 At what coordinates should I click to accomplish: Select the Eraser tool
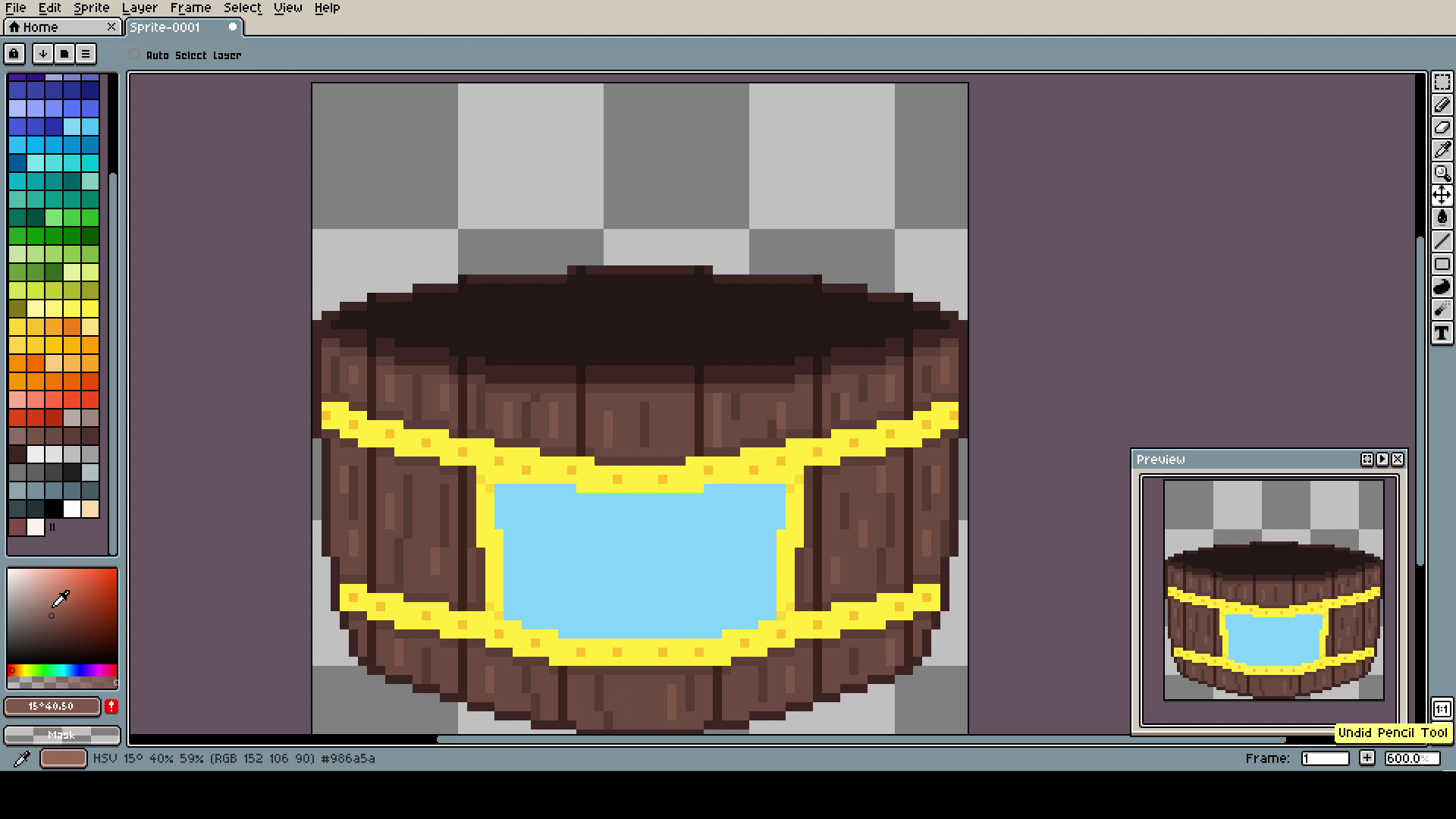pyautogui.click(x=1442, y=127)
